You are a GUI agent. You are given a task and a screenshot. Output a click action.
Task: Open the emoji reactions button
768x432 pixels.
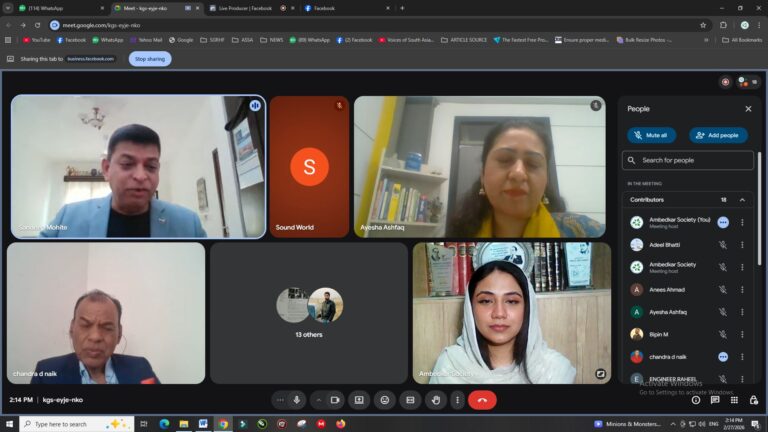pyautogui.click(x=384, y=400)
